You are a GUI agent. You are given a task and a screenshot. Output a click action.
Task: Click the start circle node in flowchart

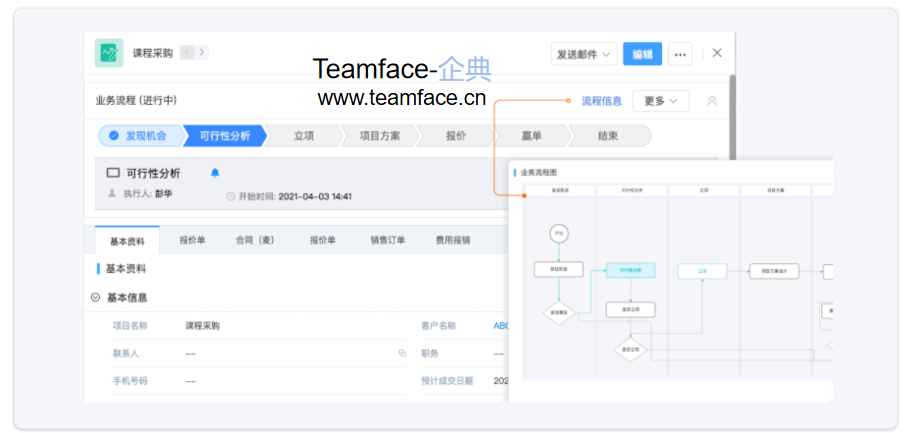tap(559, 234)
